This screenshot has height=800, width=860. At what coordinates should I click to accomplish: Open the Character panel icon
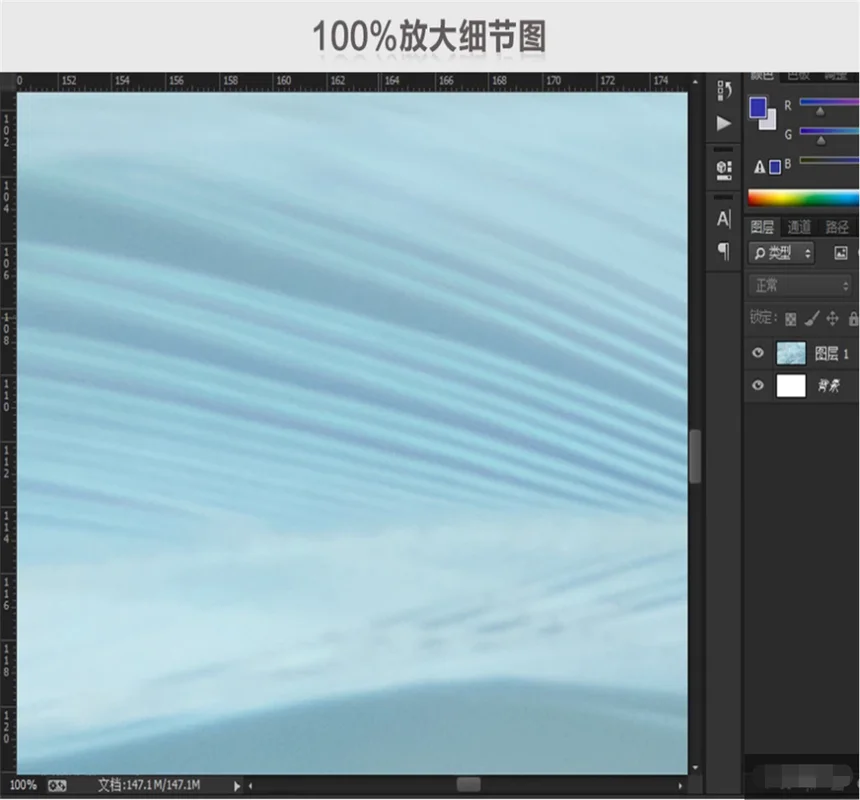tap(723, 219)
